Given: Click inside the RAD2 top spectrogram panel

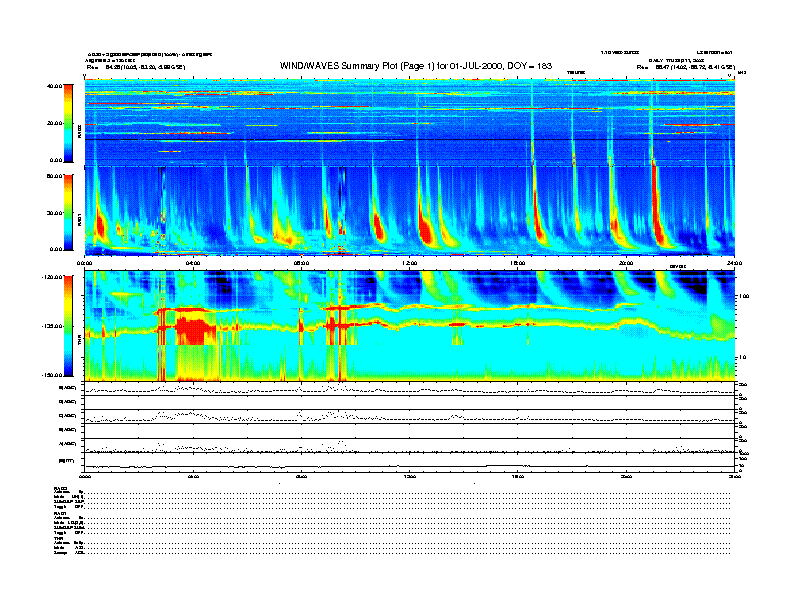Looking at the screenshot, I should click(x=410, y=122).
